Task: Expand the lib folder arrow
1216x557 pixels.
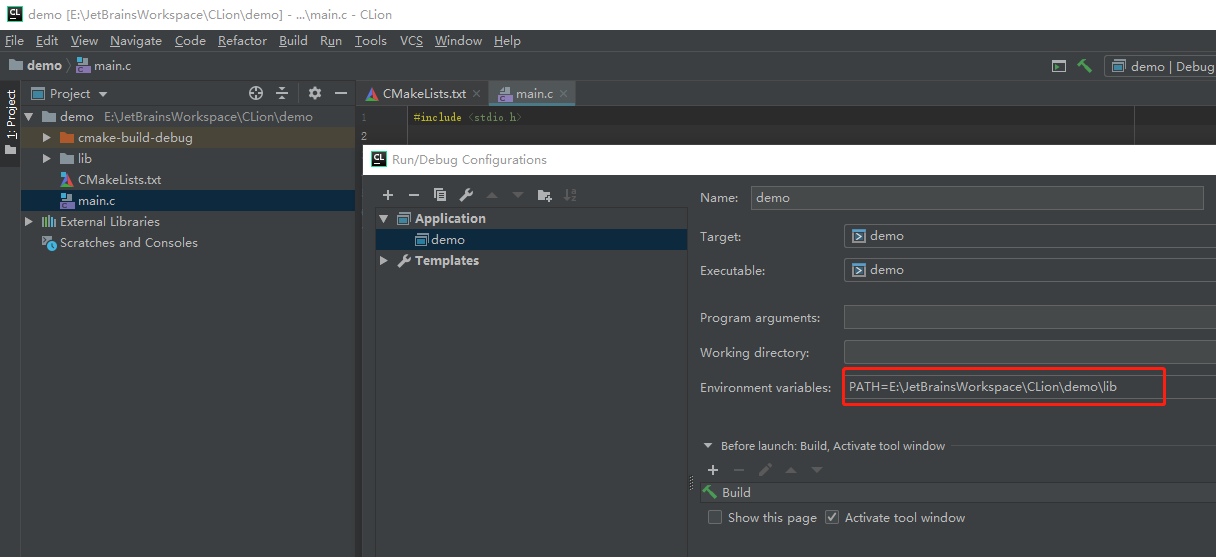Action: pos(46,158)
